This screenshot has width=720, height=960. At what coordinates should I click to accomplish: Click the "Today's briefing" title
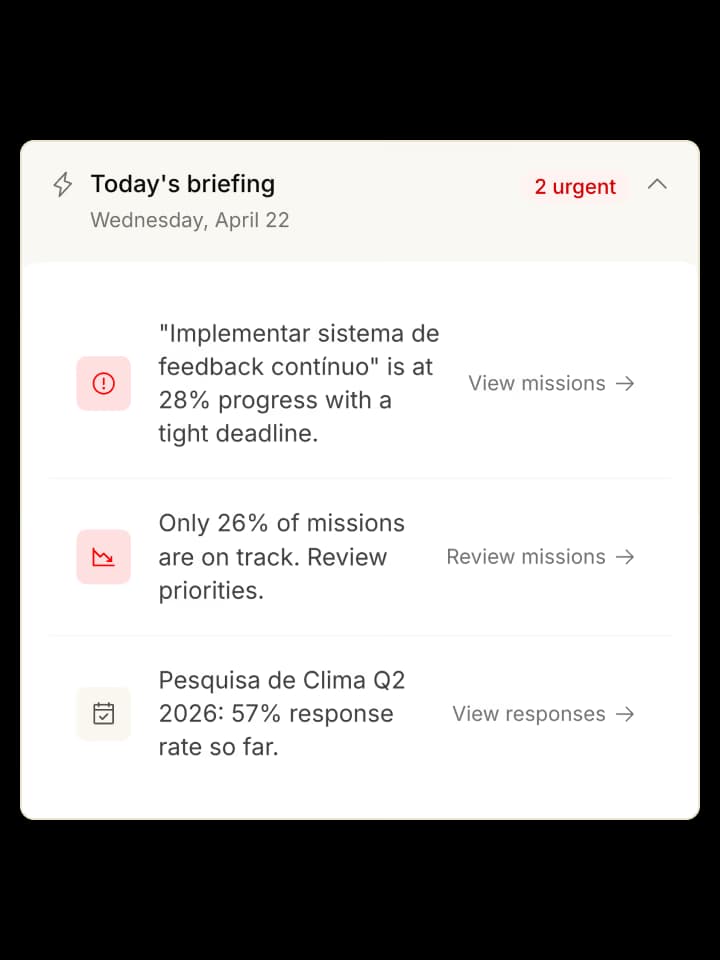pyautogui.click(x=182, y=184)
